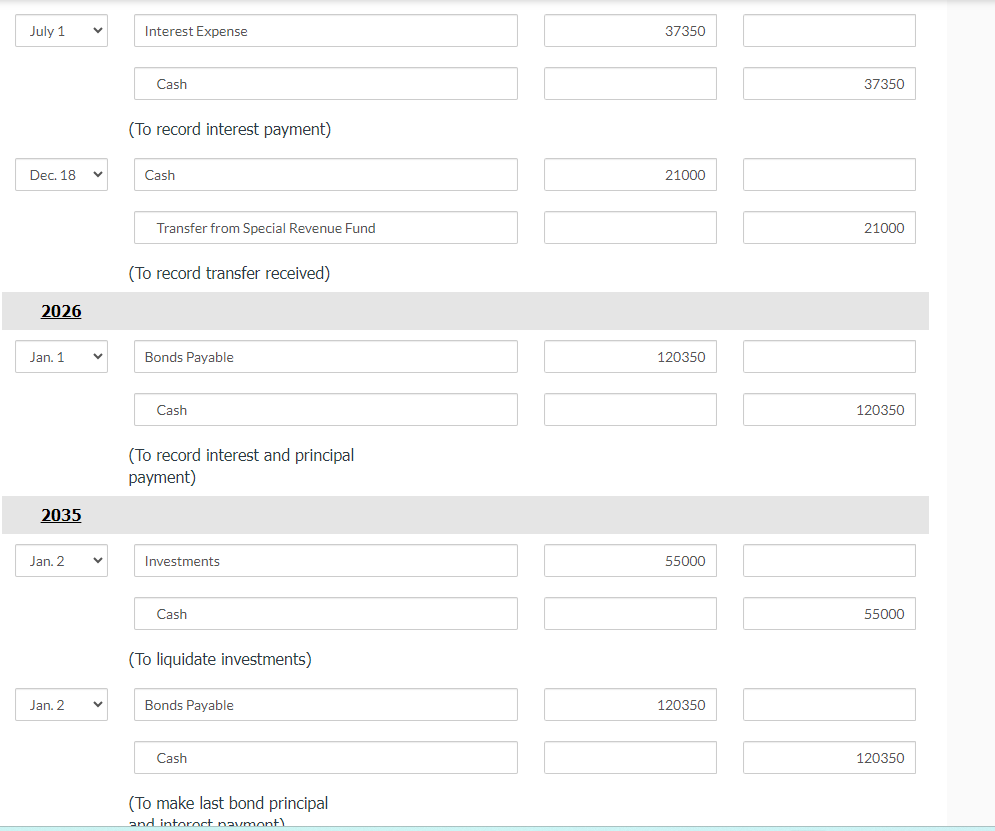Click the debit amount showing 37350
The width and height of the screenshot is (995, 831).
(629, 30)
